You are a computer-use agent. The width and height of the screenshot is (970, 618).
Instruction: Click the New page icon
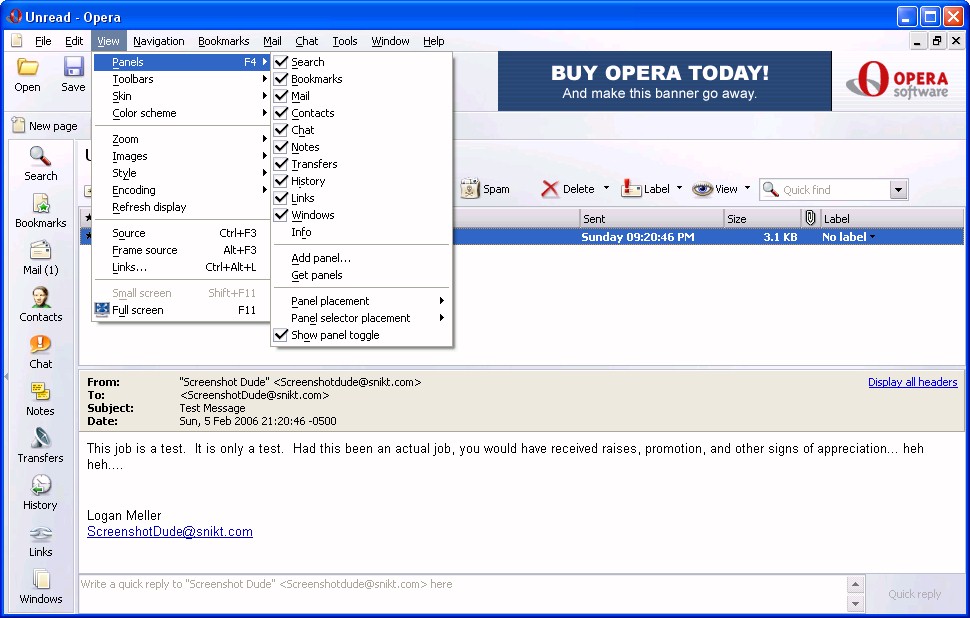(18, 125)
